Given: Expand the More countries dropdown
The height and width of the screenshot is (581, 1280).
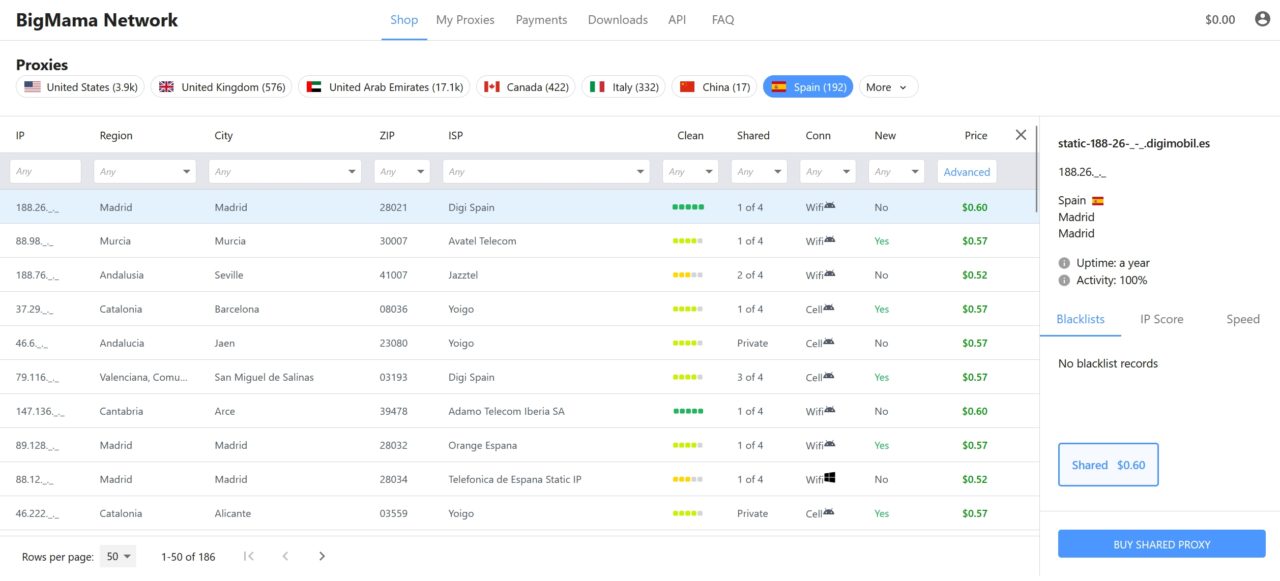Looking at the screenshot, I should [888, 87].
